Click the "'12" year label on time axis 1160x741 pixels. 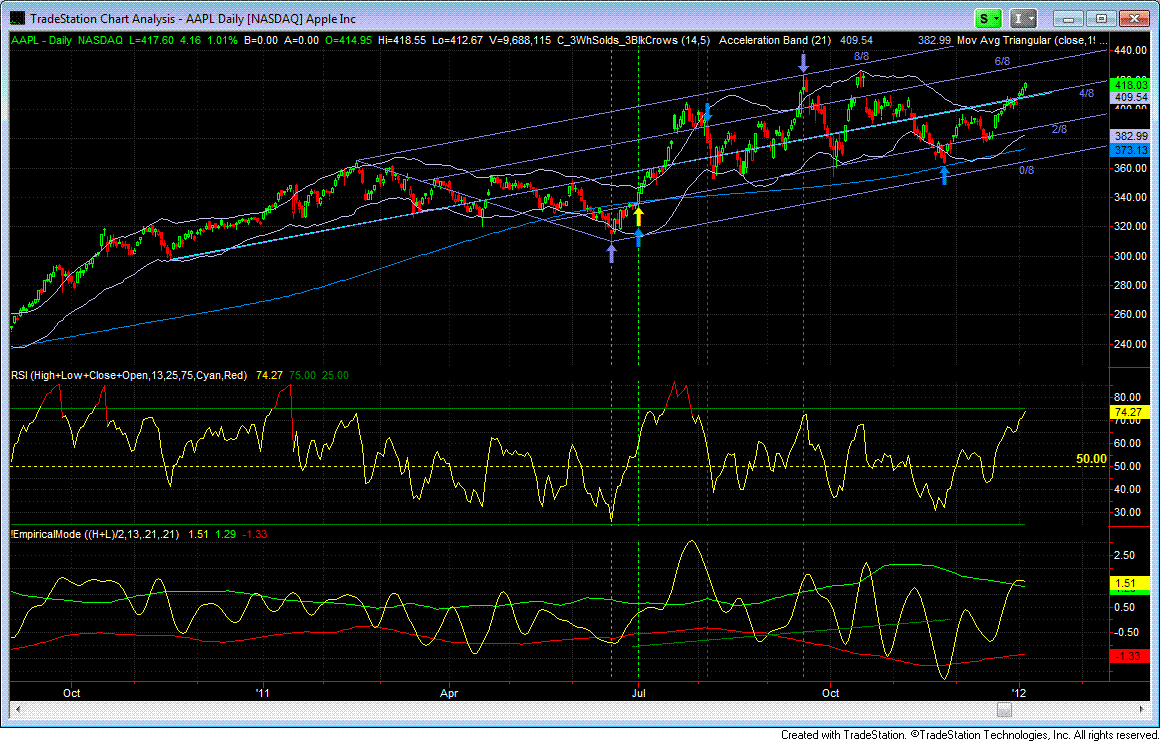pos(1021,693)
